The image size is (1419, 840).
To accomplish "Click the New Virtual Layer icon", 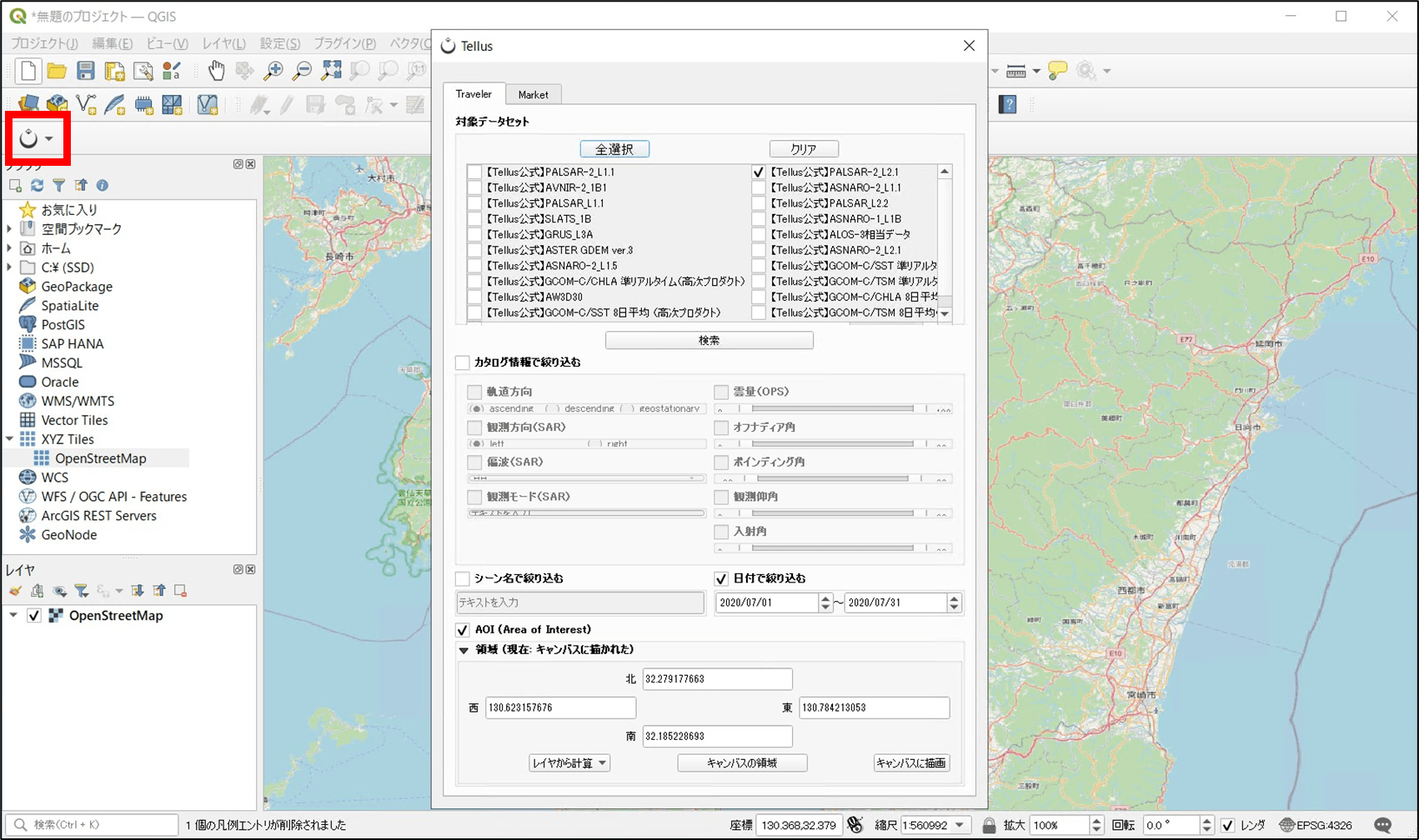I will coord(207,104).
